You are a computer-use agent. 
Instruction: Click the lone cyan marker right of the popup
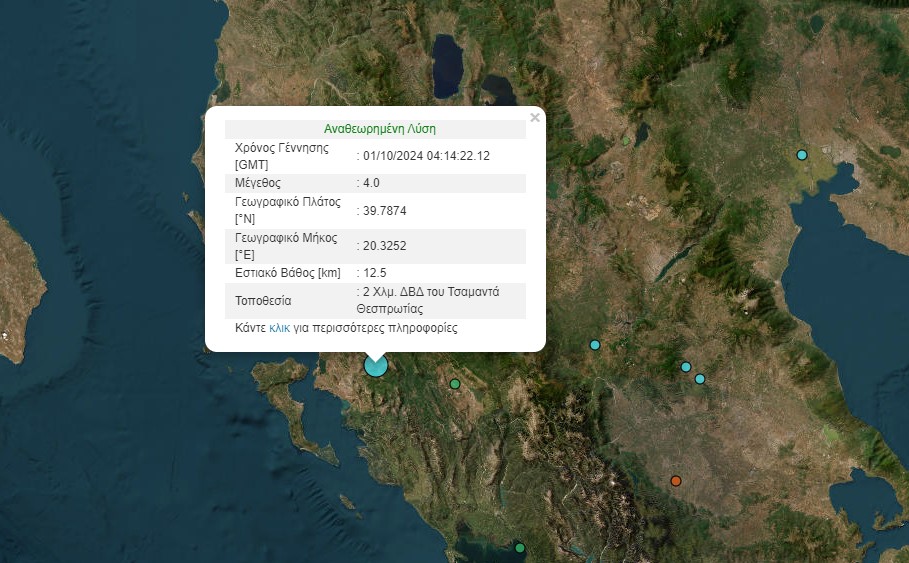(595, 345)
